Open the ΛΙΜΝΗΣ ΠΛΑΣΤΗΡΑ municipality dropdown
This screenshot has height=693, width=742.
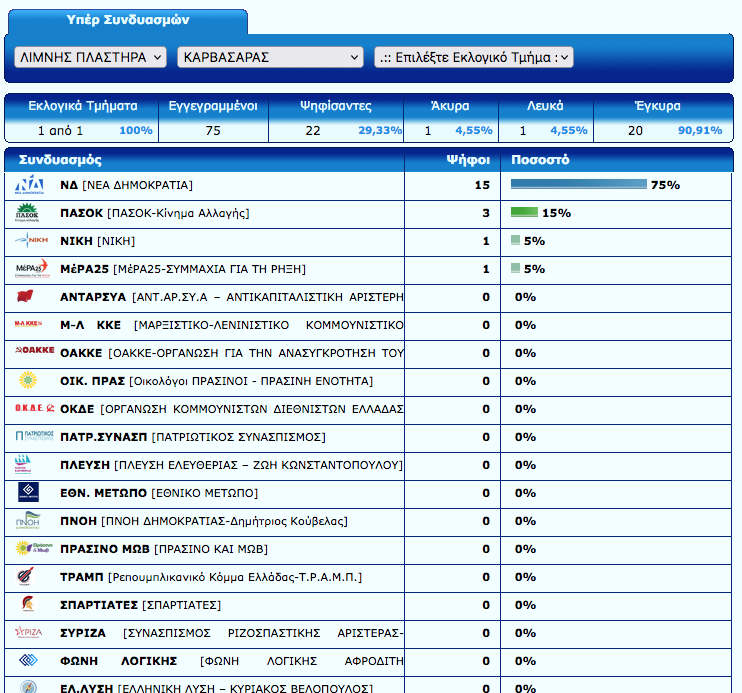click(x=91, y=57)
